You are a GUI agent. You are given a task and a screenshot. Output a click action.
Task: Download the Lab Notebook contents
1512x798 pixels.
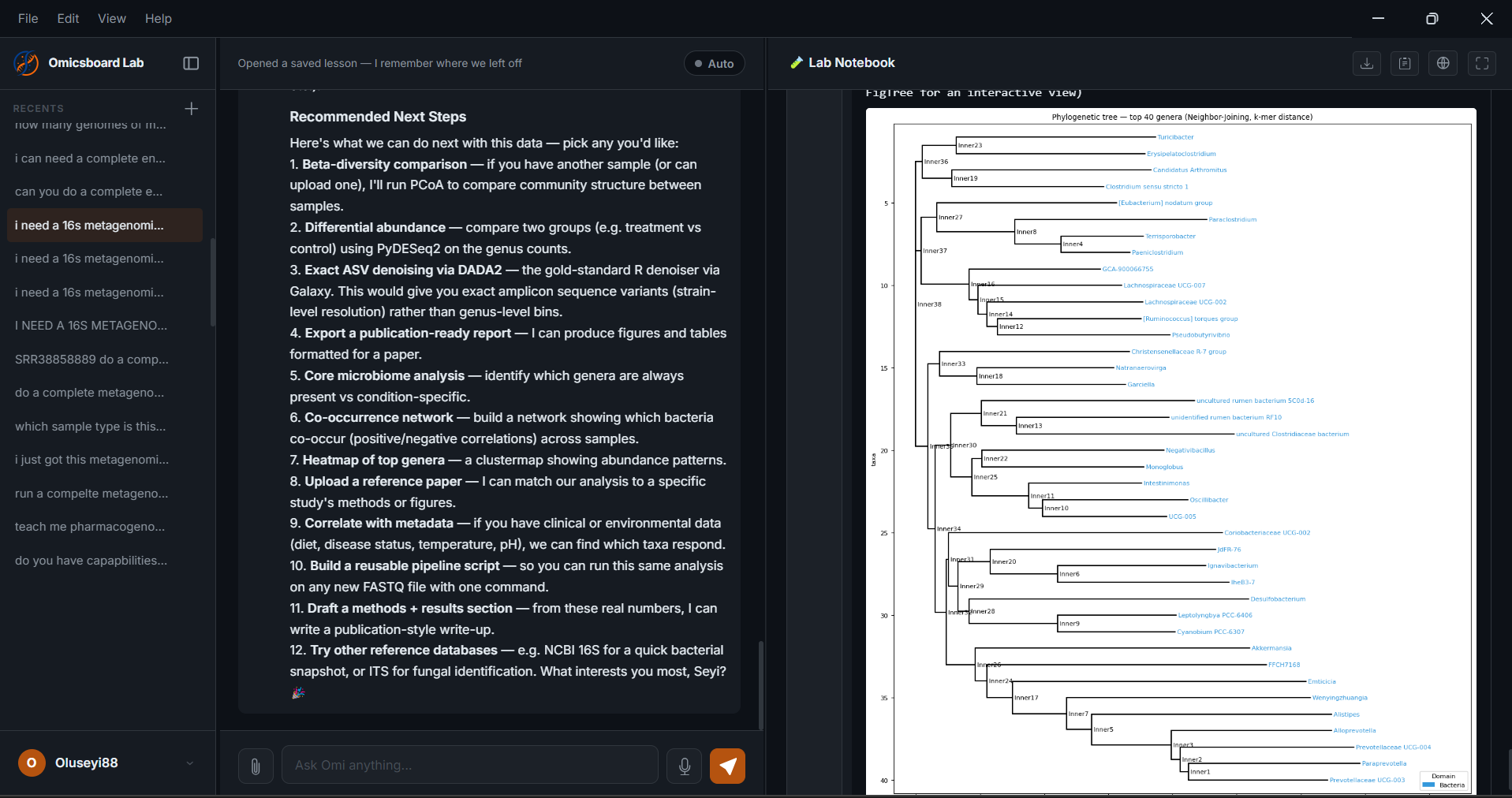click(x=1367, y=63)
